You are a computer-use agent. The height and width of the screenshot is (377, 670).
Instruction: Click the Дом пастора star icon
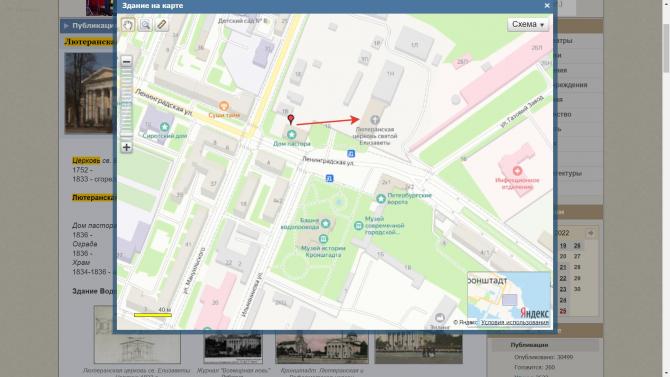pyautogui.click(x=291, y=135)
